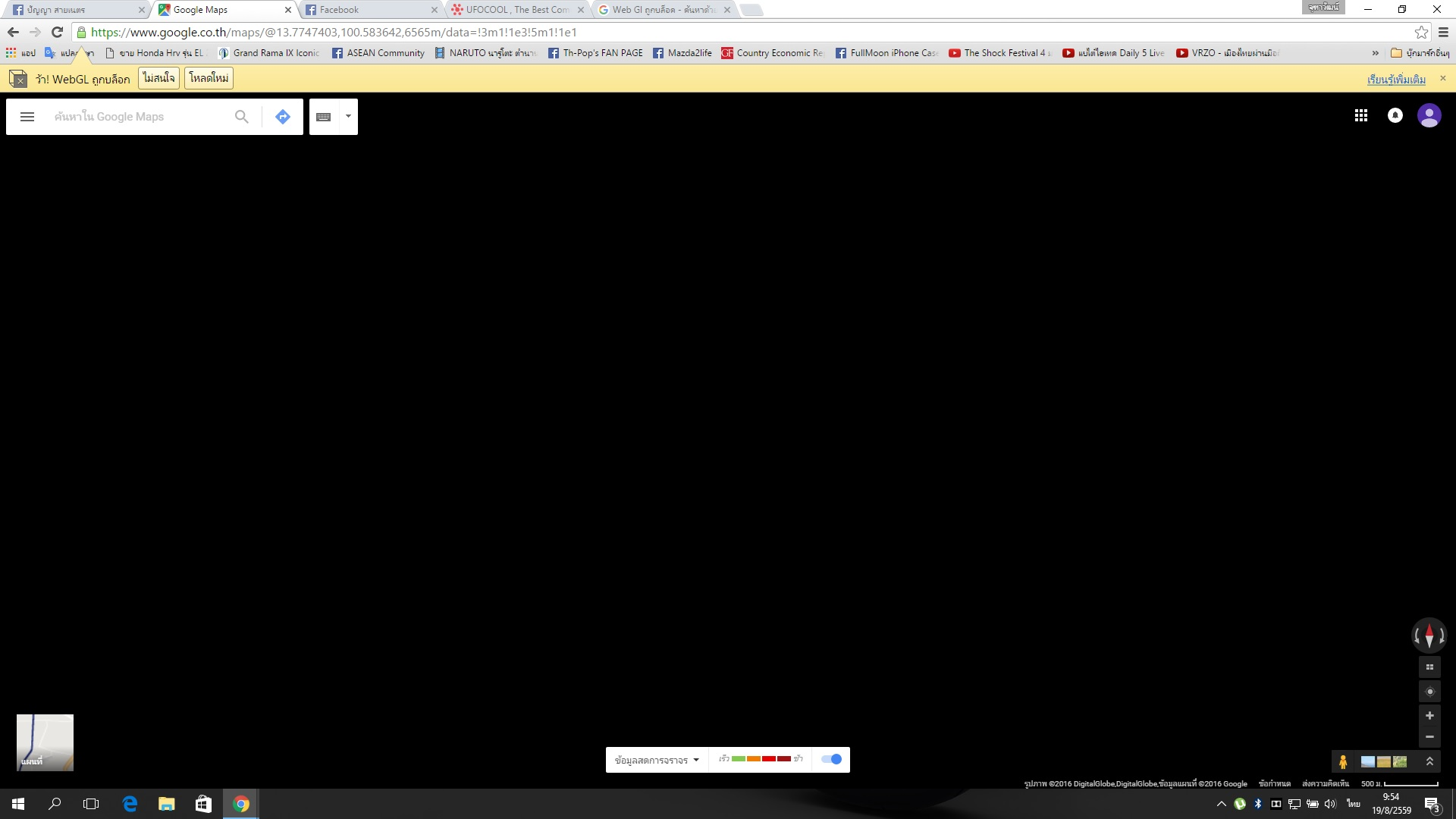The image size is (1456, 819).
Task: Switch to the UFOCOOL tab
Action: 516,10
